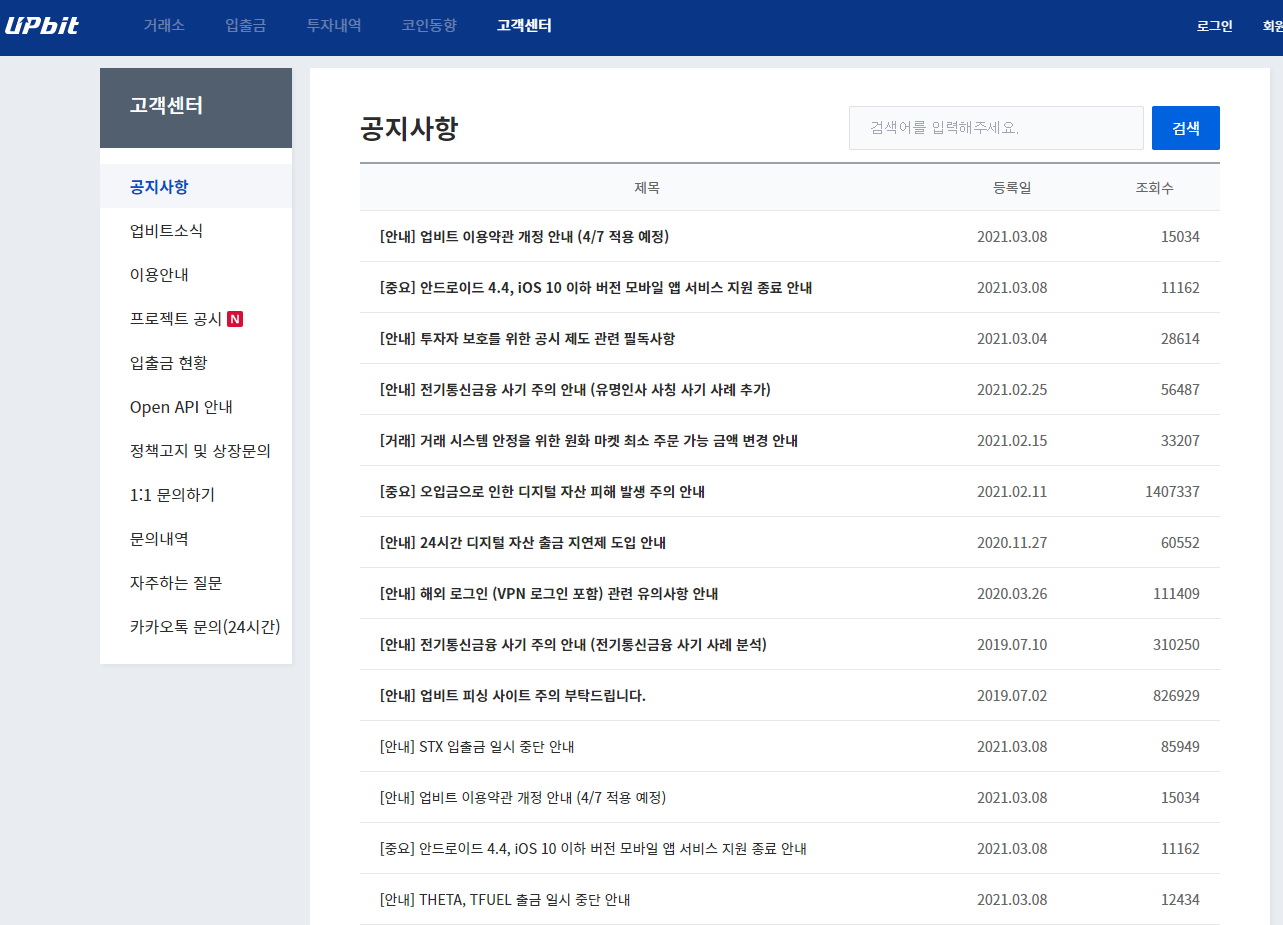Click the date 2020.11.27

pyautogui.click(x=1012, y=543)
